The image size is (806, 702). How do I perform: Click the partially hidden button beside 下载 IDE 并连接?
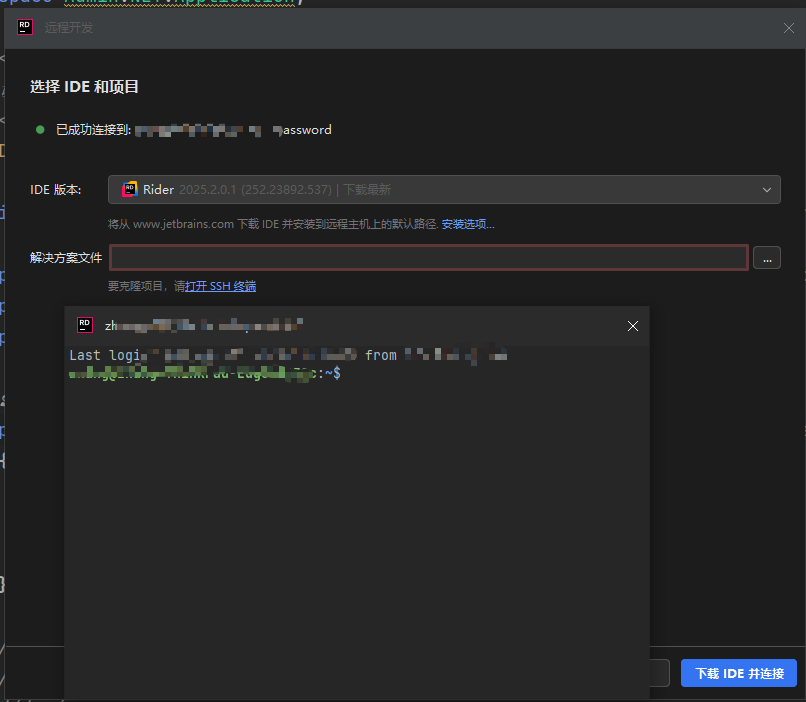(660, 673)
